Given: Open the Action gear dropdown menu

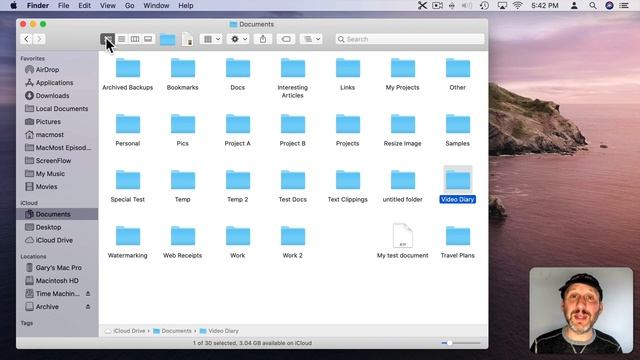Looking at the screenshot, I should coord(239,39).
